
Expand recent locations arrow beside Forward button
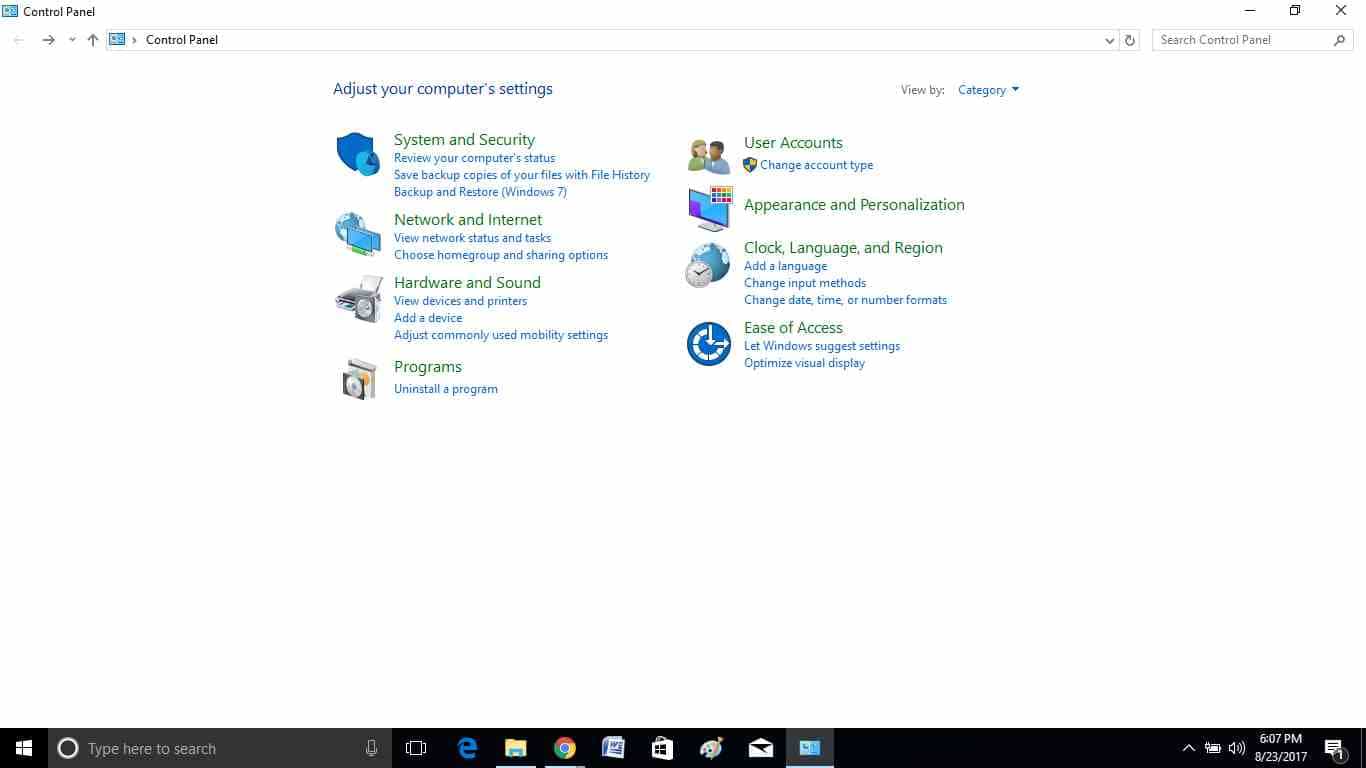point(72,40)
